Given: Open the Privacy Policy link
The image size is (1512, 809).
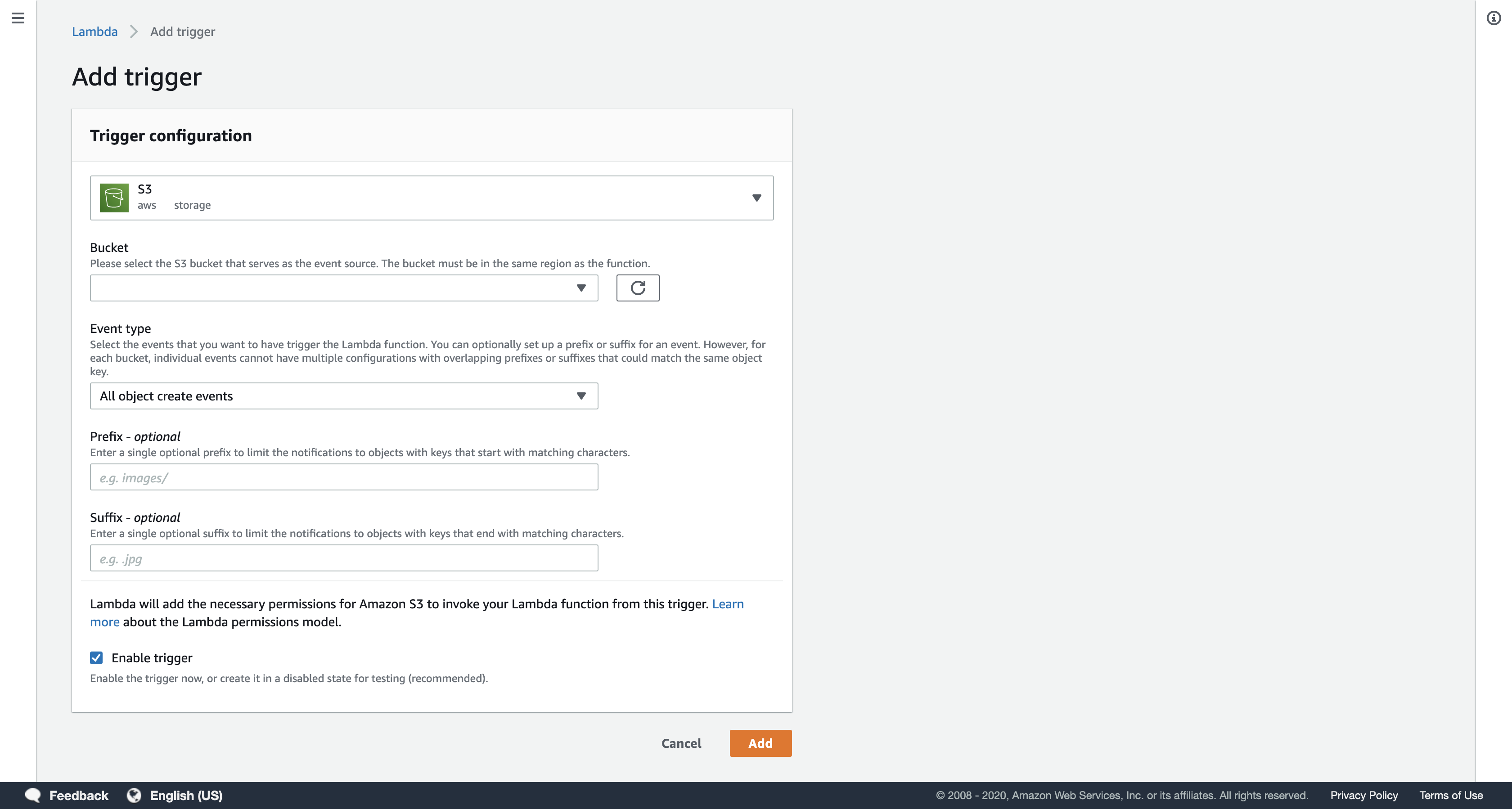Looking at the screenshot, I should 1363,795.
